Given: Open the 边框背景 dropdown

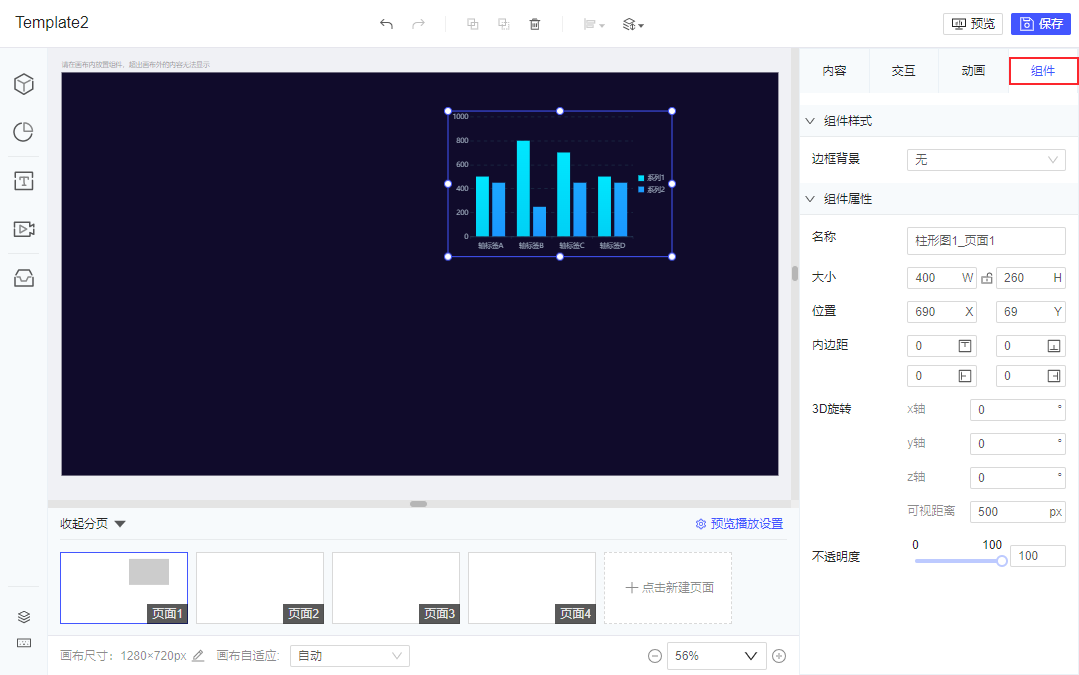Looking at the screenshot, I should coord(986,160).
